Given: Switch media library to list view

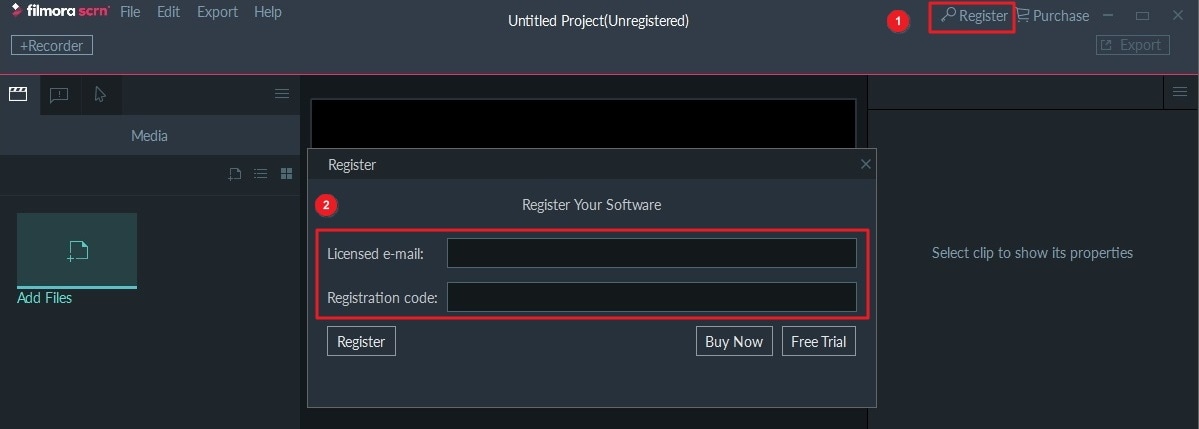Looking at the screenshot, I should pos(261,174).
